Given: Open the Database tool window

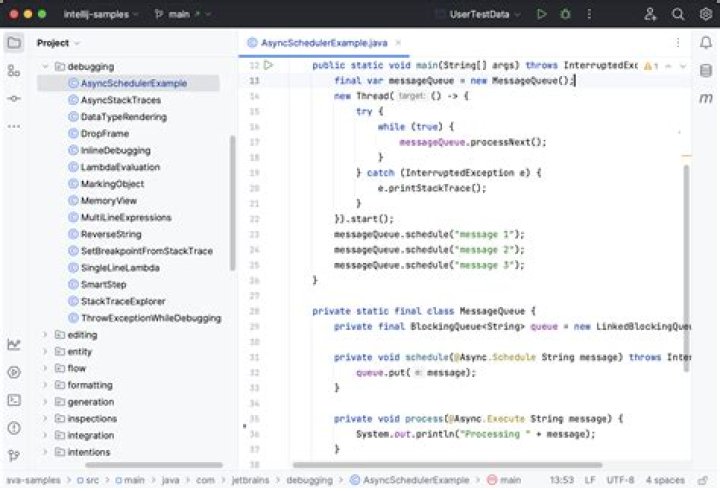Looking at the screenshot, I should (706, 70).
